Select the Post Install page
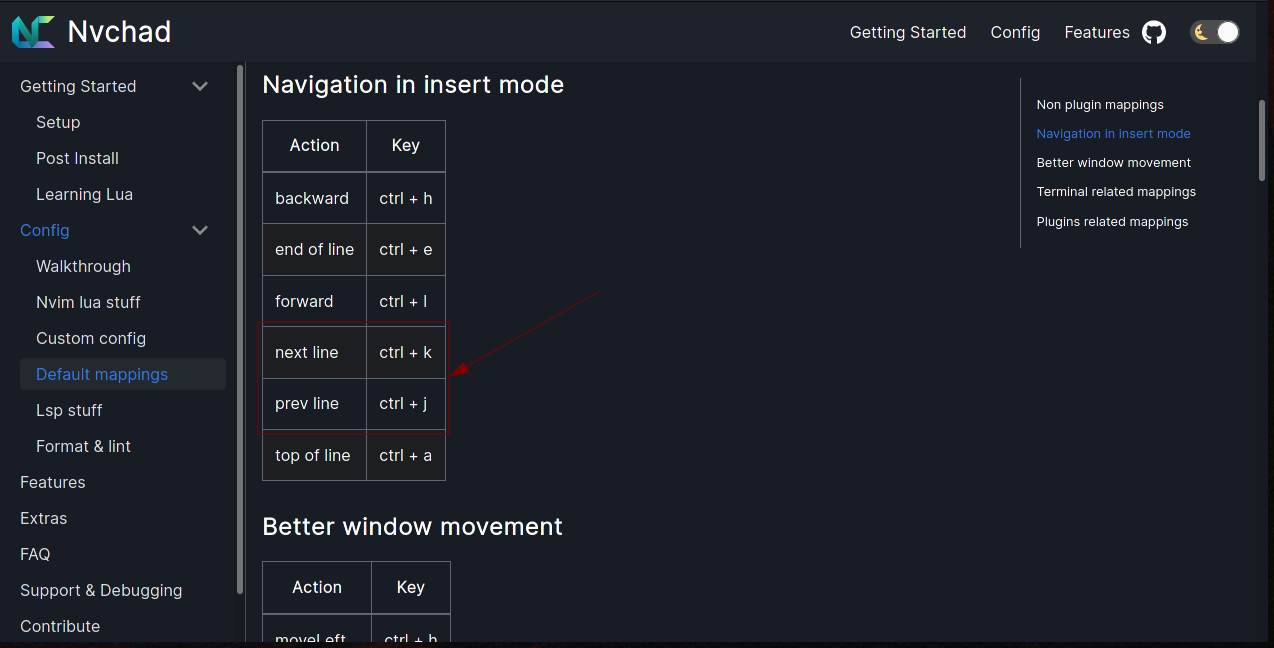 click(x=77, y=158)
